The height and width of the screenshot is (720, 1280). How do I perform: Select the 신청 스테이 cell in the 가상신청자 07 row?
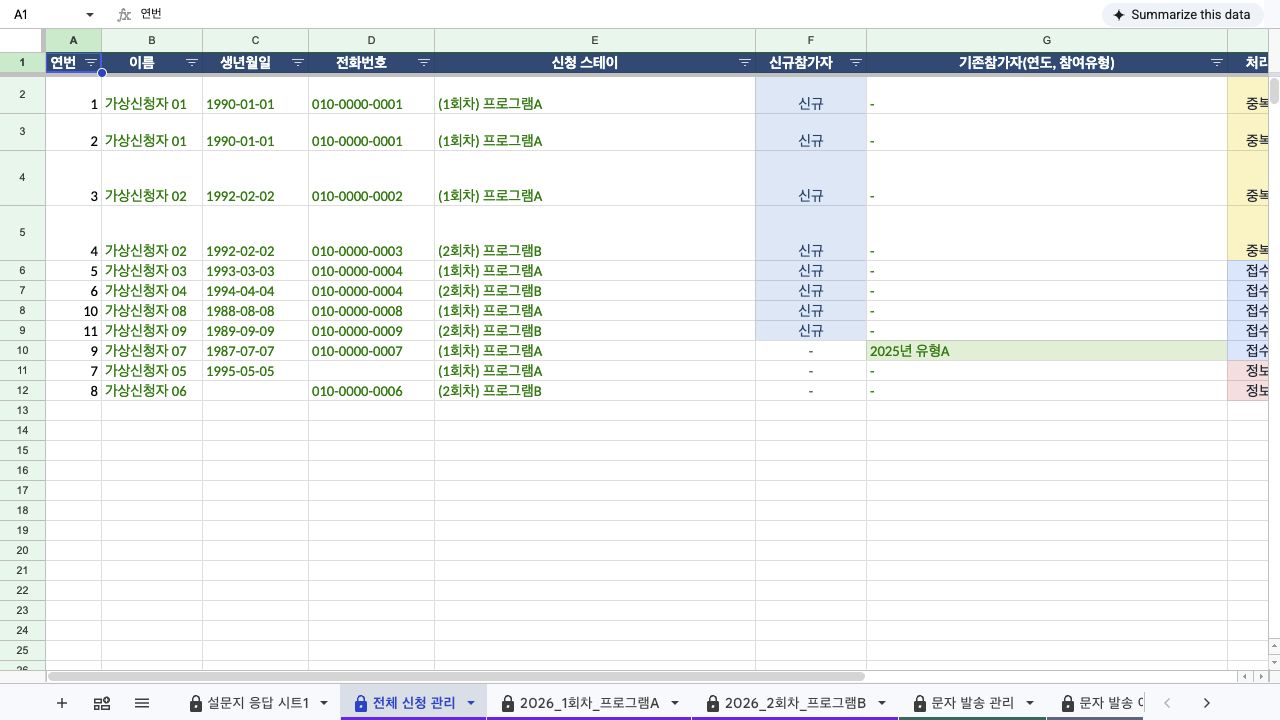(595, 351)
